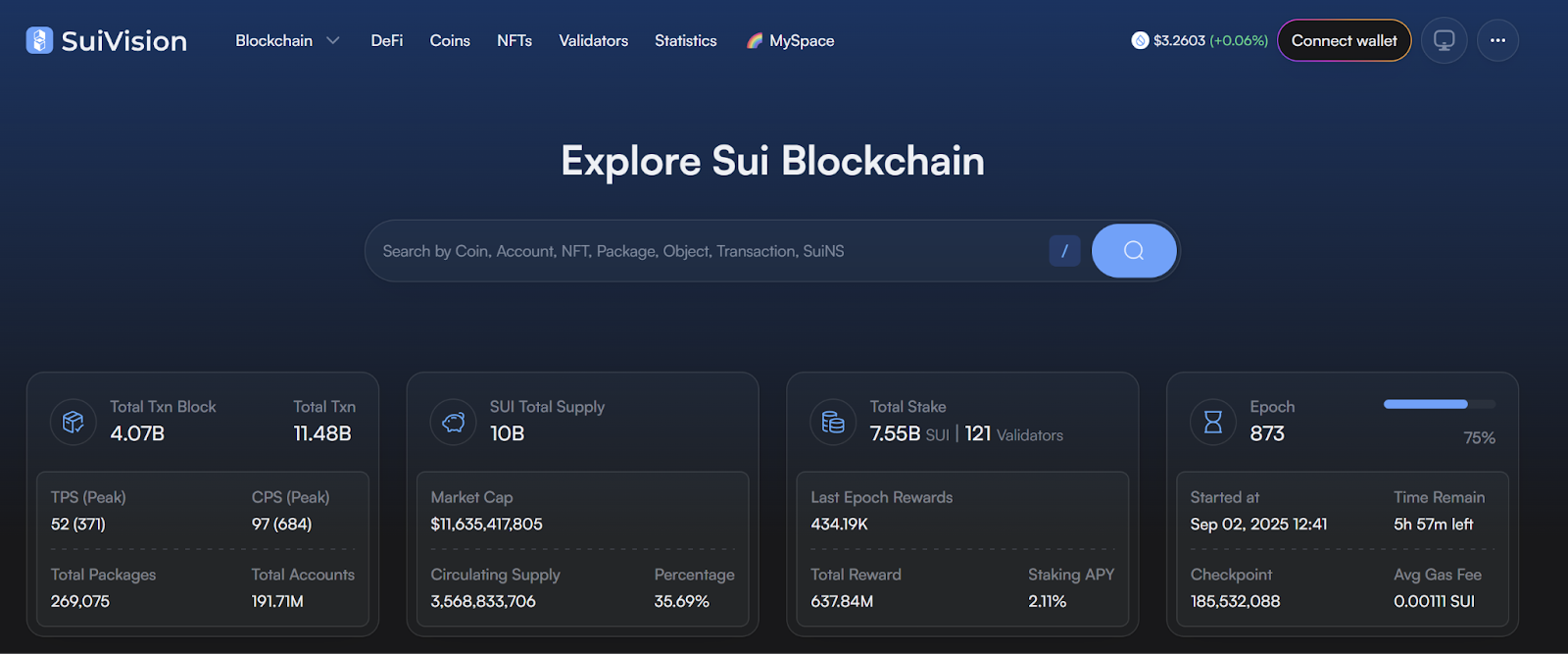Click the 10B total supply value
1568x654 pixels.
tap(508, 433)
